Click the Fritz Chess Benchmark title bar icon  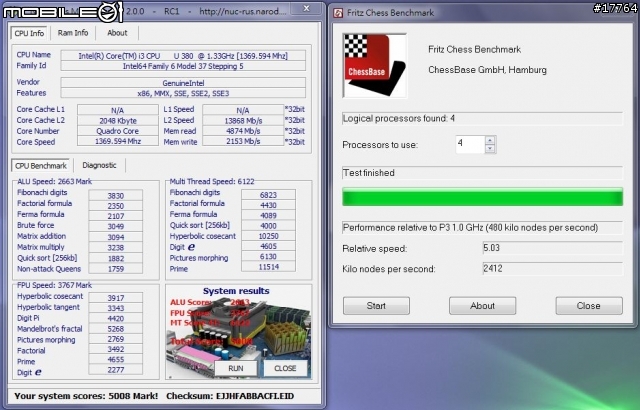pyautogui.click(x=338, y=13)
